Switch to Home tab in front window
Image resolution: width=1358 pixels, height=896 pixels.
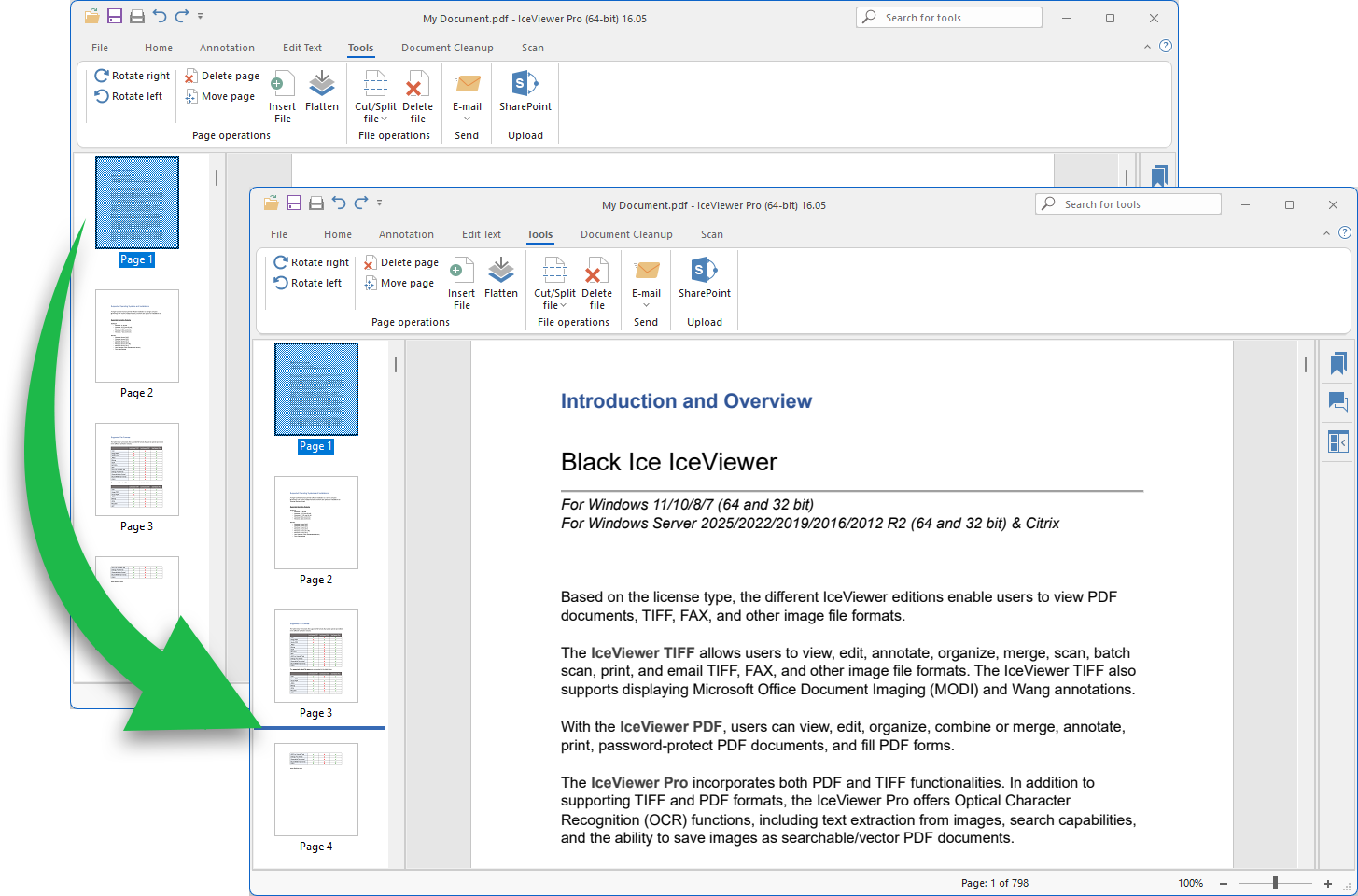pos(338,234)
